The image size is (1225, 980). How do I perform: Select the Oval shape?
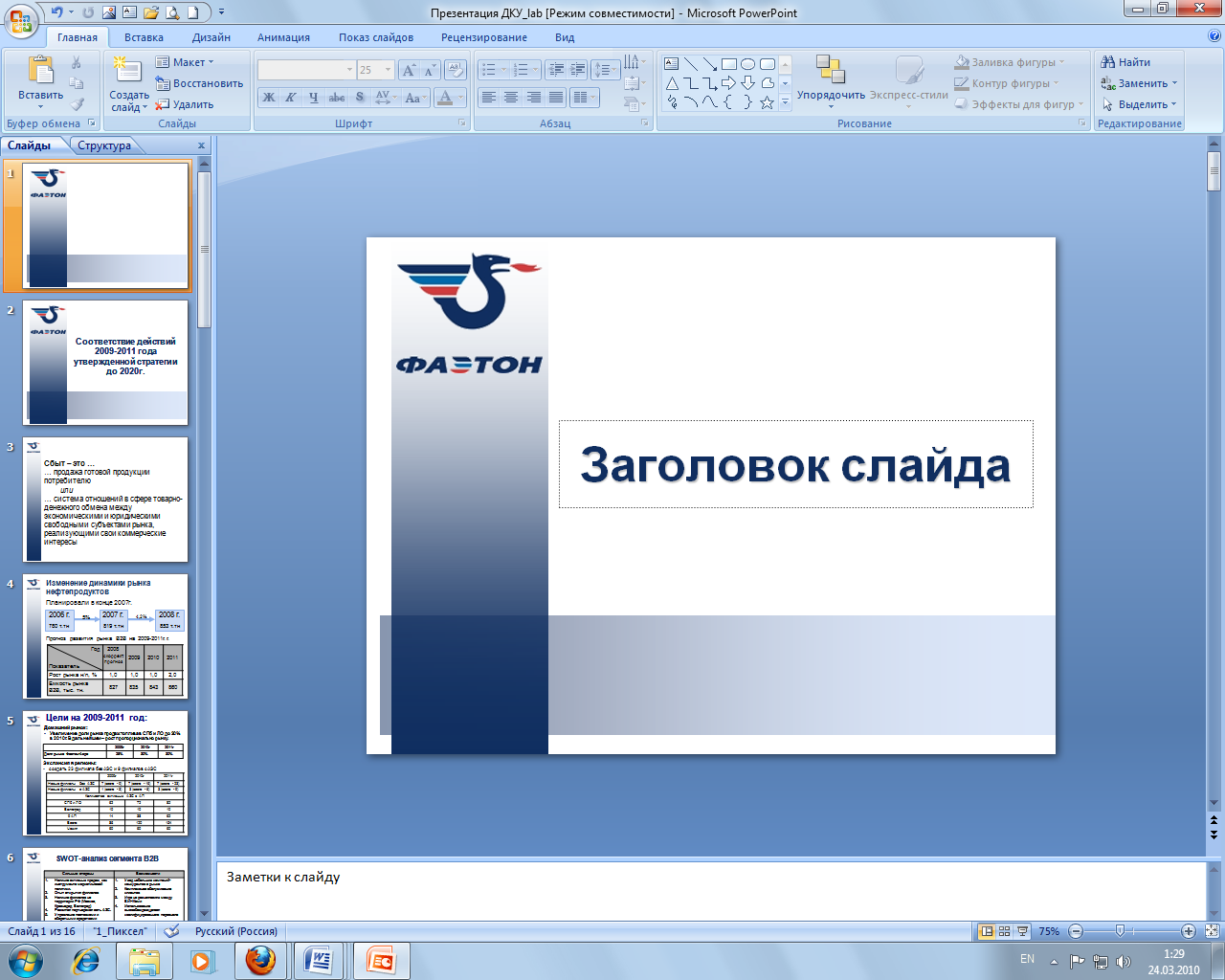pos(748,64)
